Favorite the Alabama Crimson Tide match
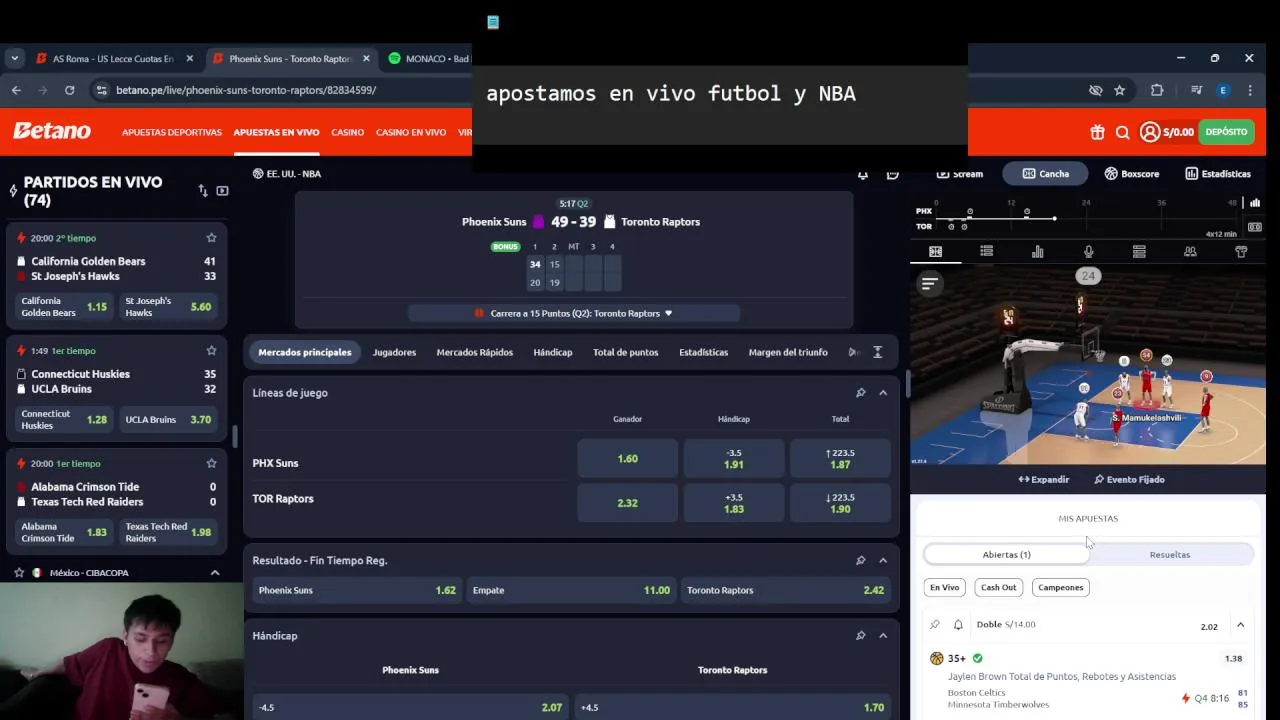Screen dimensions: 1280x720 point(211,464)
